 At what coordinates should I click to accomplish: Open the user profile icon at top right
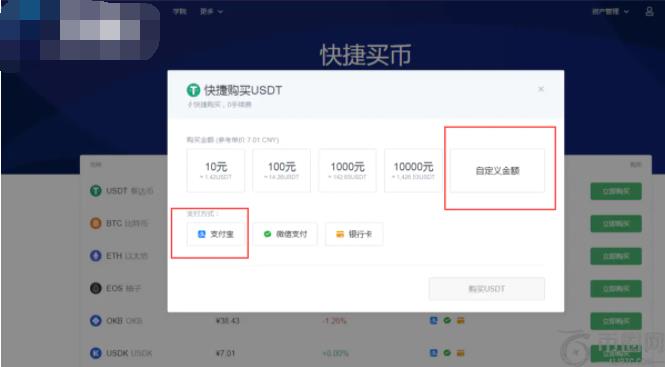tap(649, 11)
